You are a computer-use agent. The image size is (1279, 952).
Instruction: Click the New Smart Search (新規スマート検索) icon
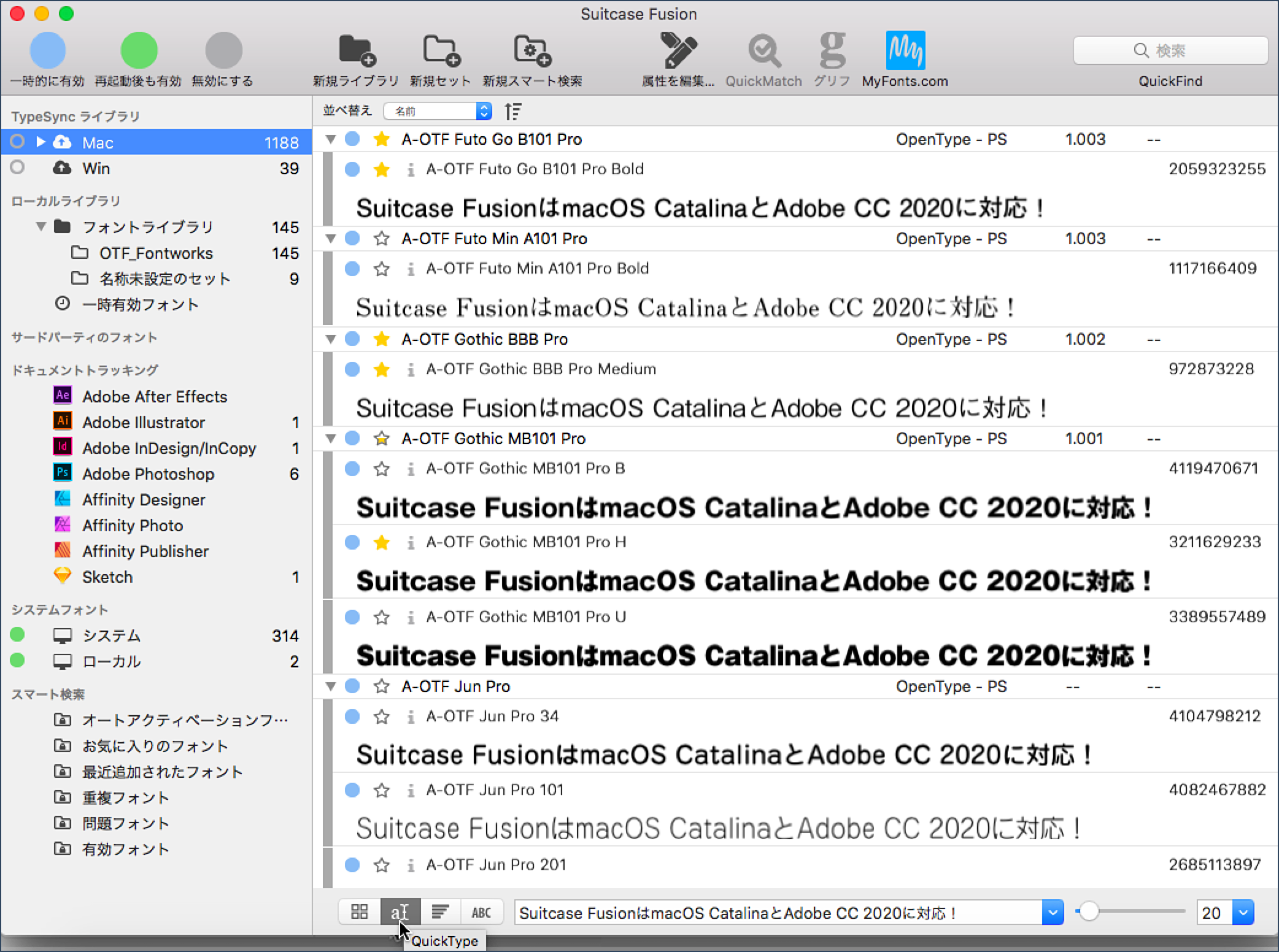532,50
